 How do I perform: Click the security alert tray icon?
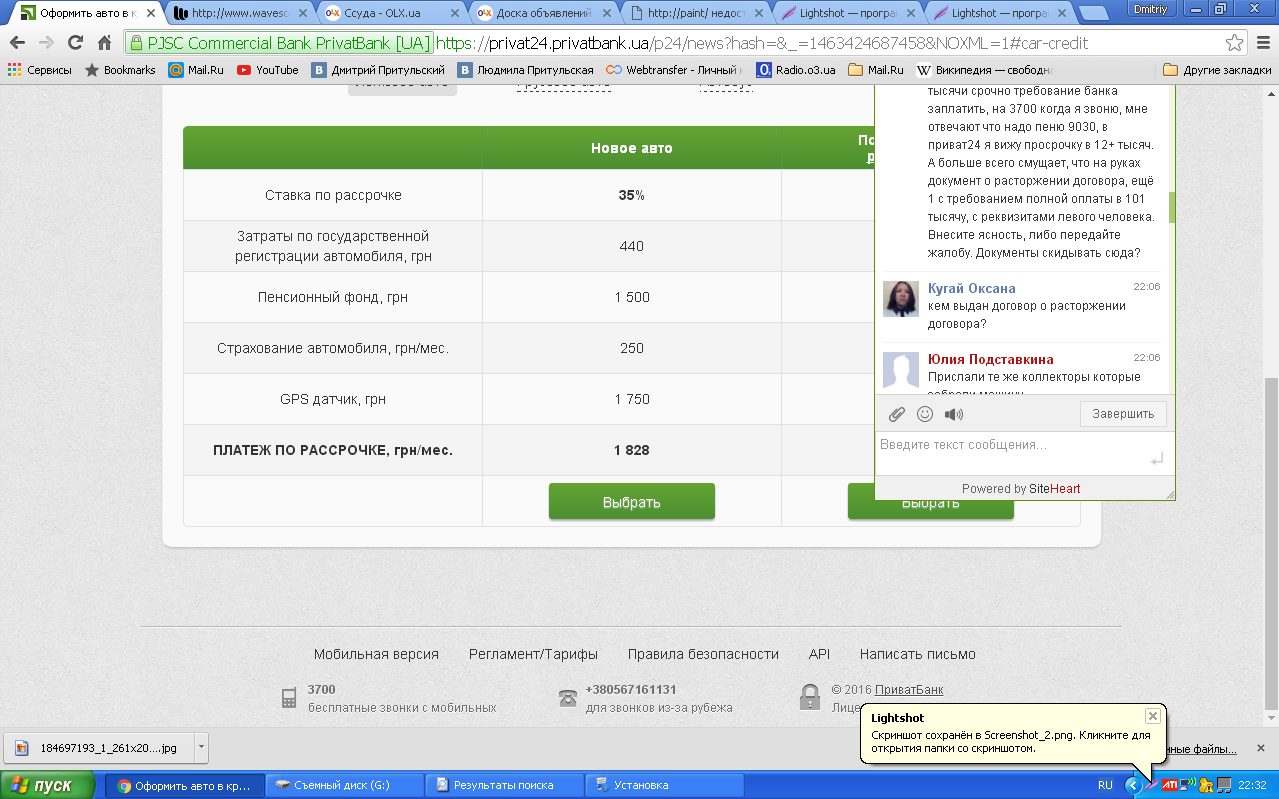click(x=1206, y=785)
